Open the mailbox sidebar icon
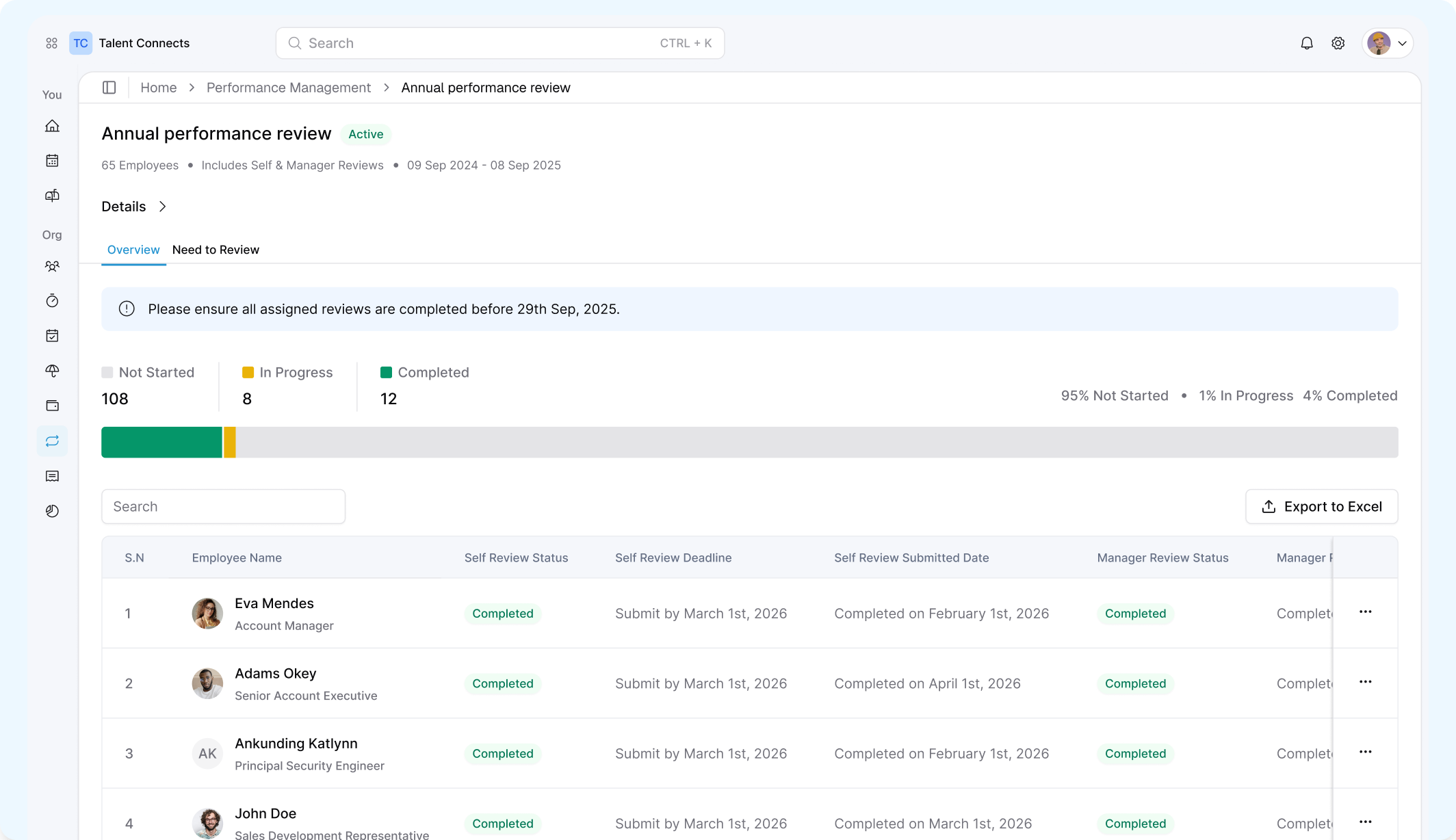This screenshot has height=840, width=1456. pos(52,196)
